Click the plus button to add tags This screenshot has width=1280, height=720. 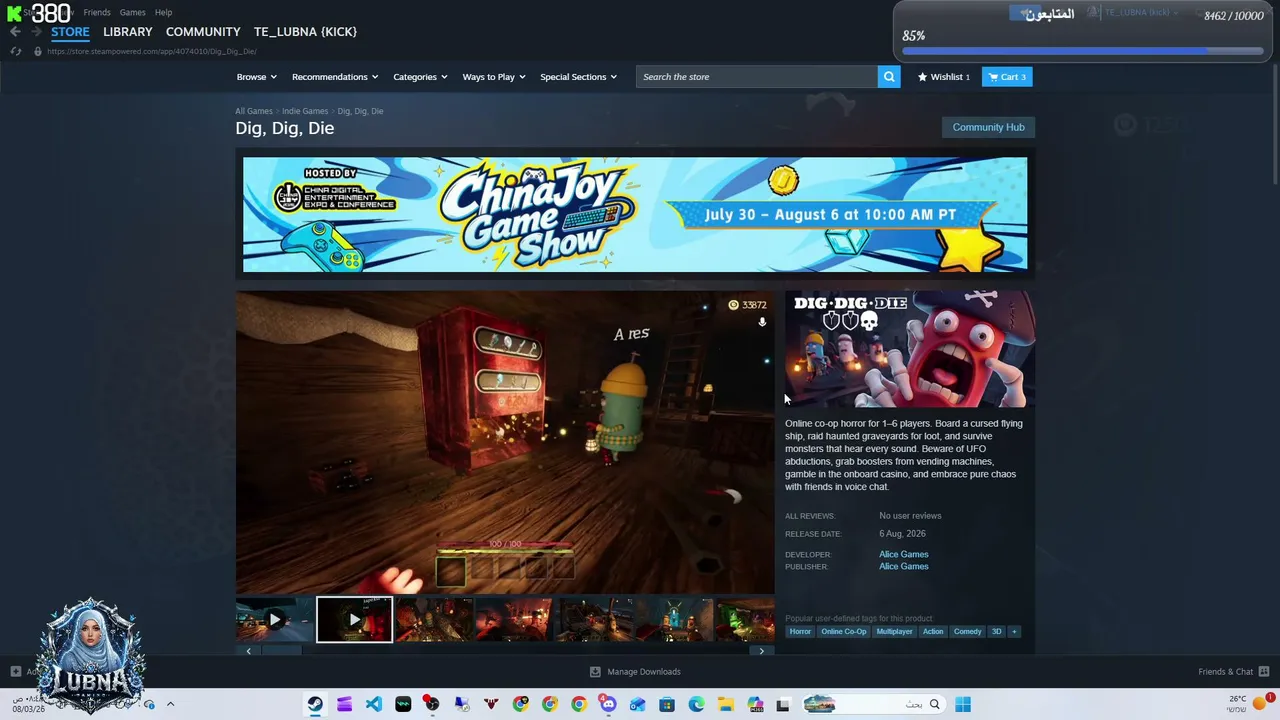click(1014, 632)
